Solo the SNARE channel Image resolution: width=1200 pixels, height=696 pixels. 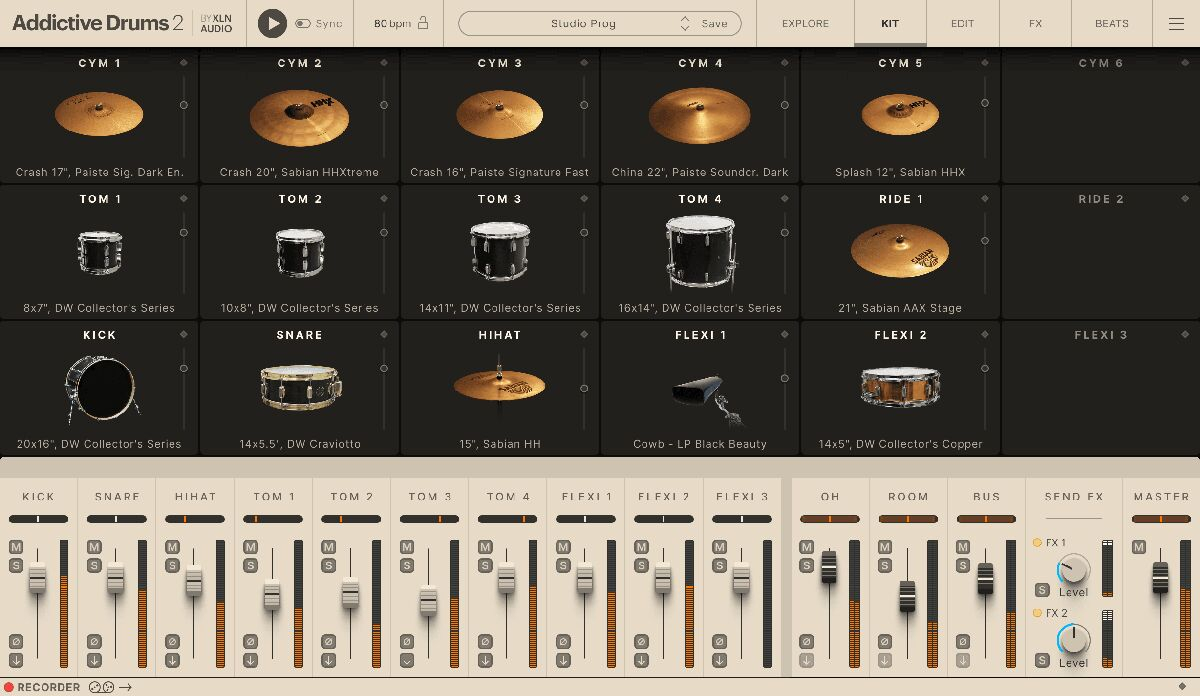(94, 566)
